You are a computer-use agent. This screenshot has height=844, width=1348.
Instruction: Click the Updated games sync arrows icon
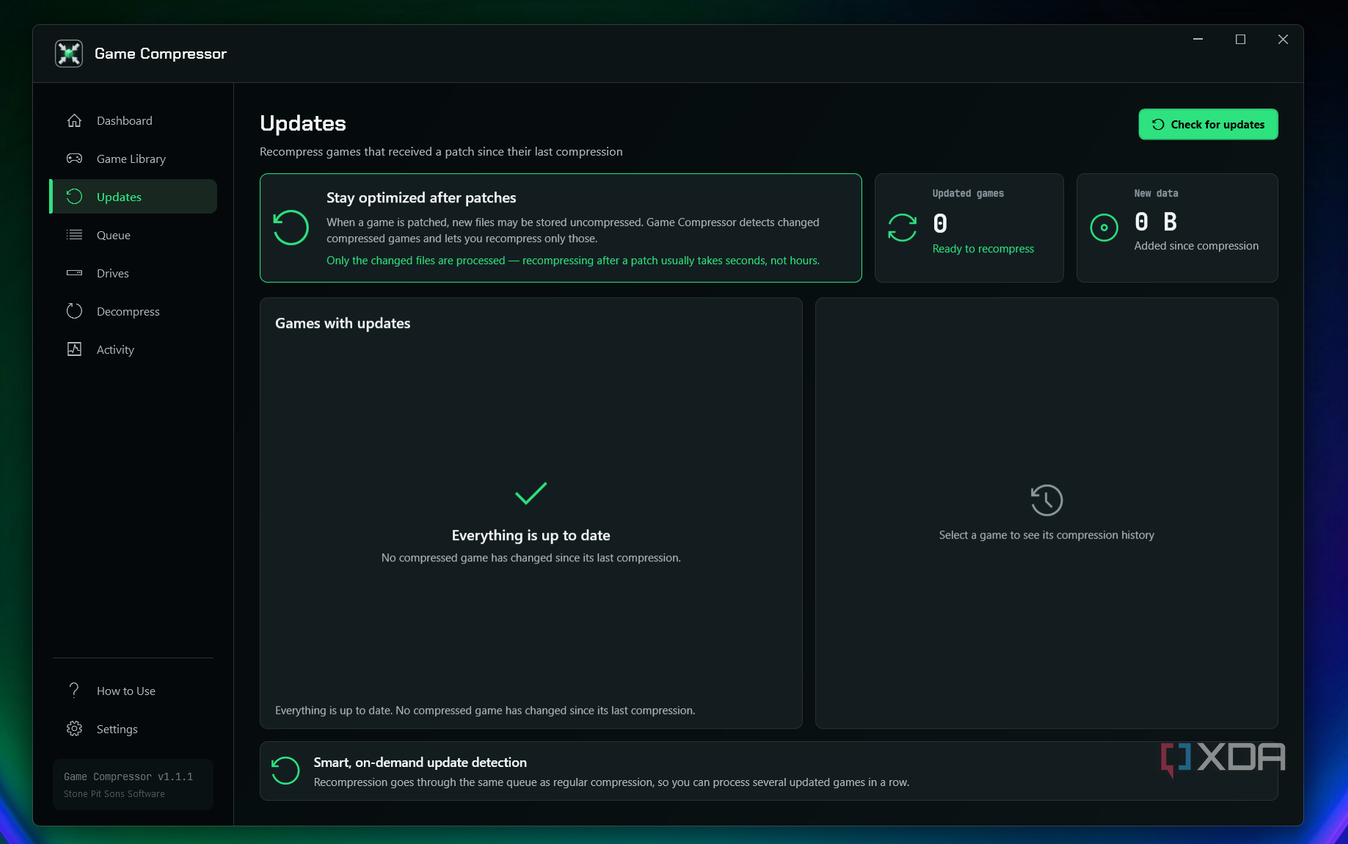click(902, 228)
